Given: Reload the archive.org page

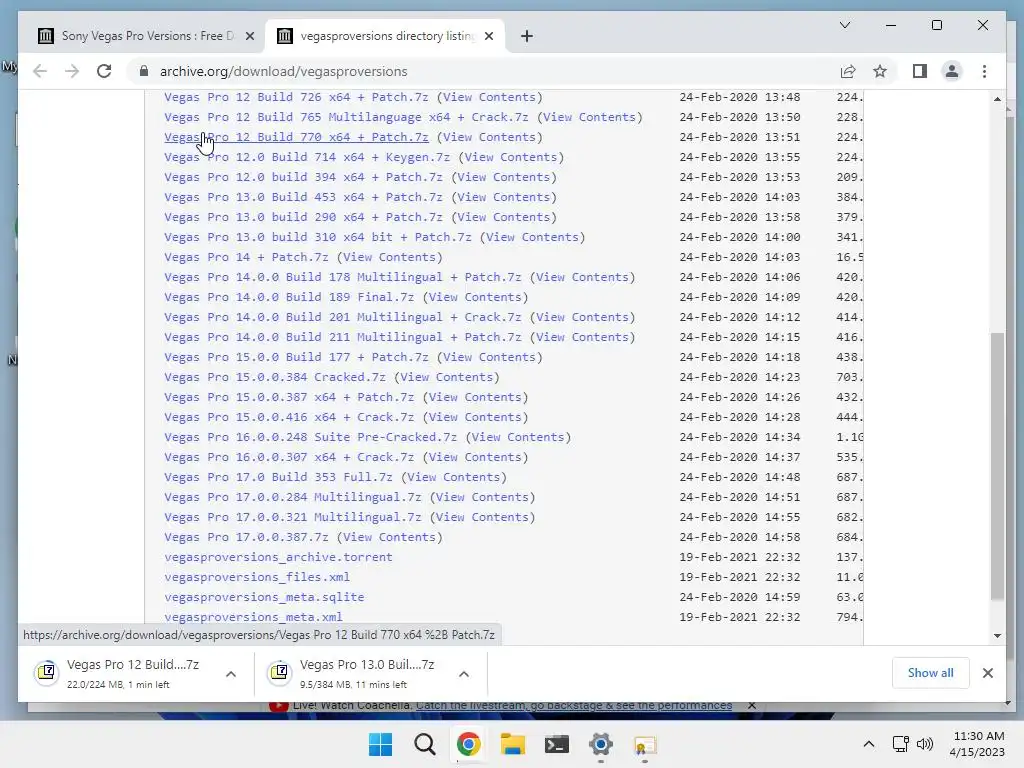Looking at the screenshot, I should [104, 71].
